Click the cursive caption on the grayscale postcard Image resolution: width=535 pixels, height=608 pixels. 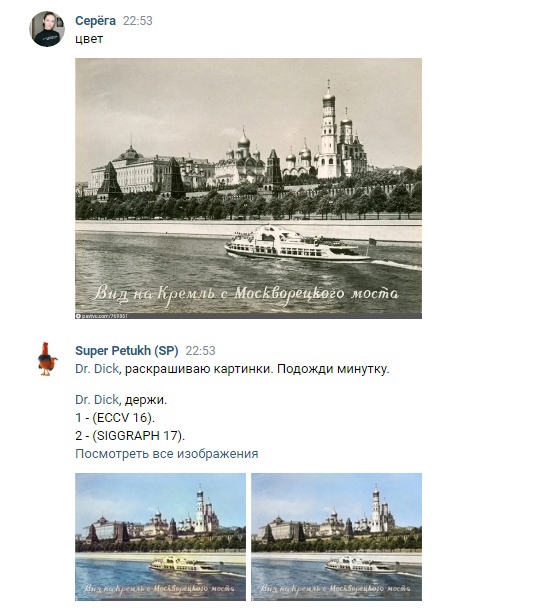246,294
